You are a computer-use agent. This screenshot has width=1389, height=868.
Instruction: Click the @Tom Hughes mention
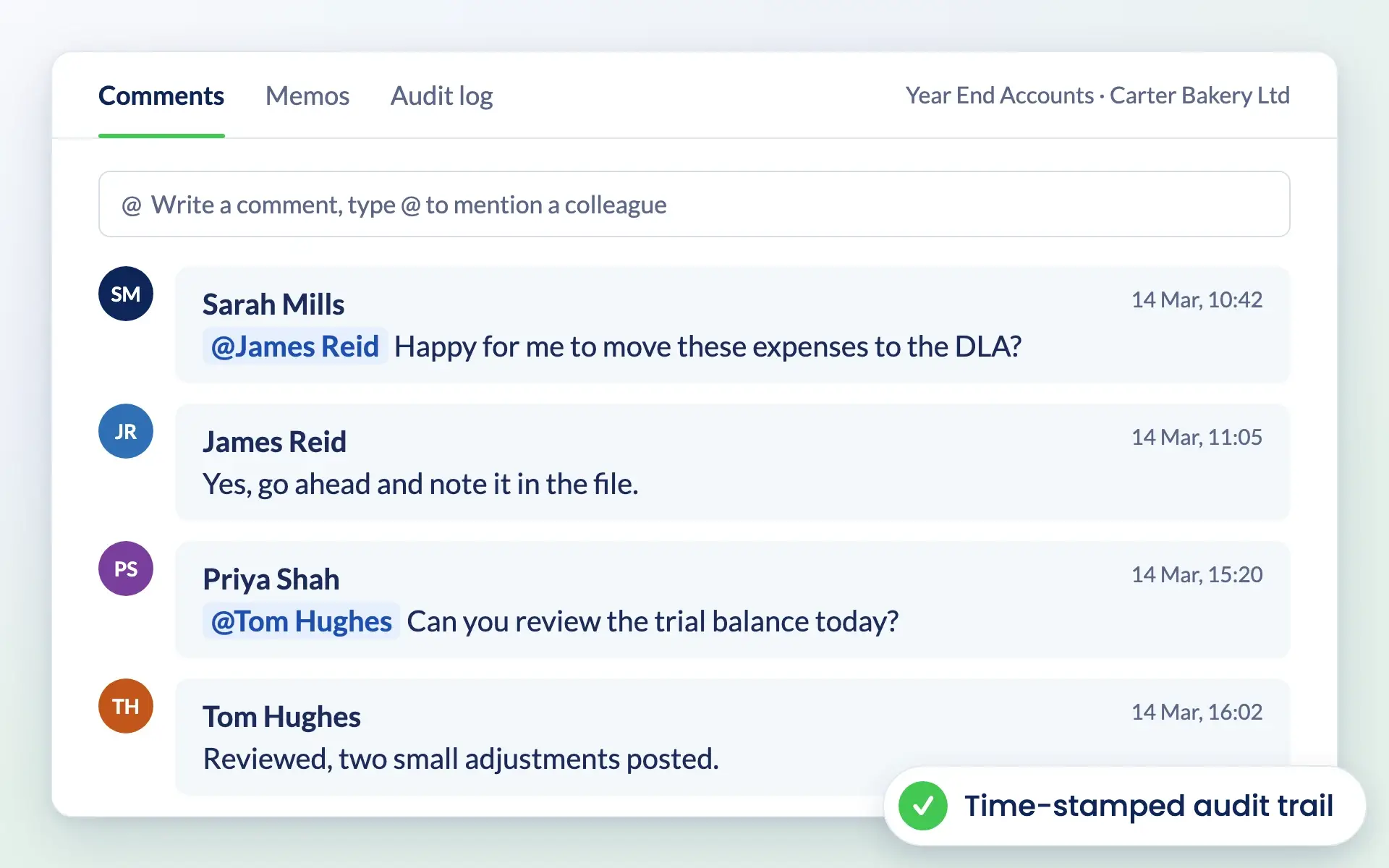pyautogui.click(x=302, y=621)
